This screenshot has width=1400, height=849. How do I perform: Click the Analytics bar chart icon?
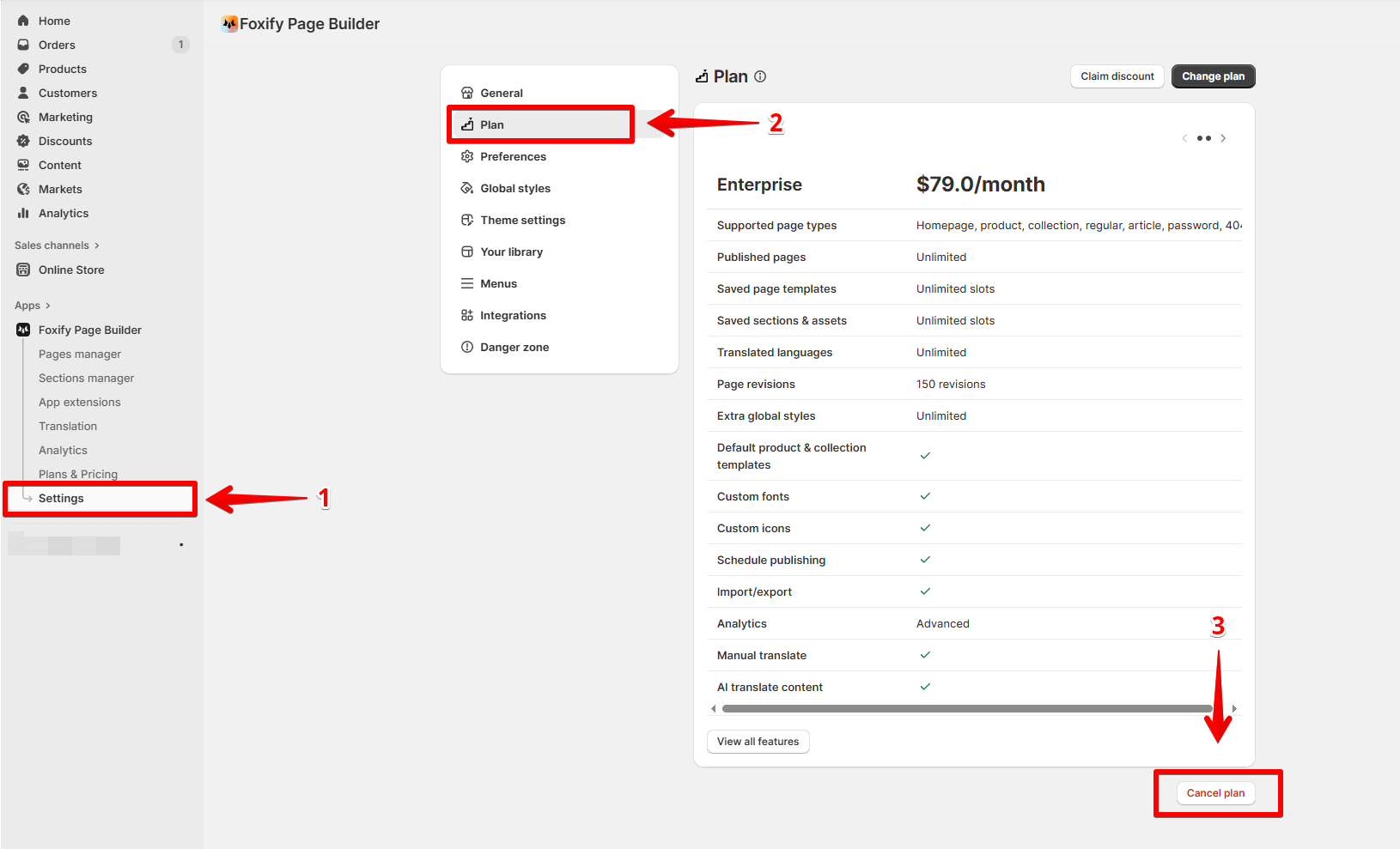[x=23, y=213]
